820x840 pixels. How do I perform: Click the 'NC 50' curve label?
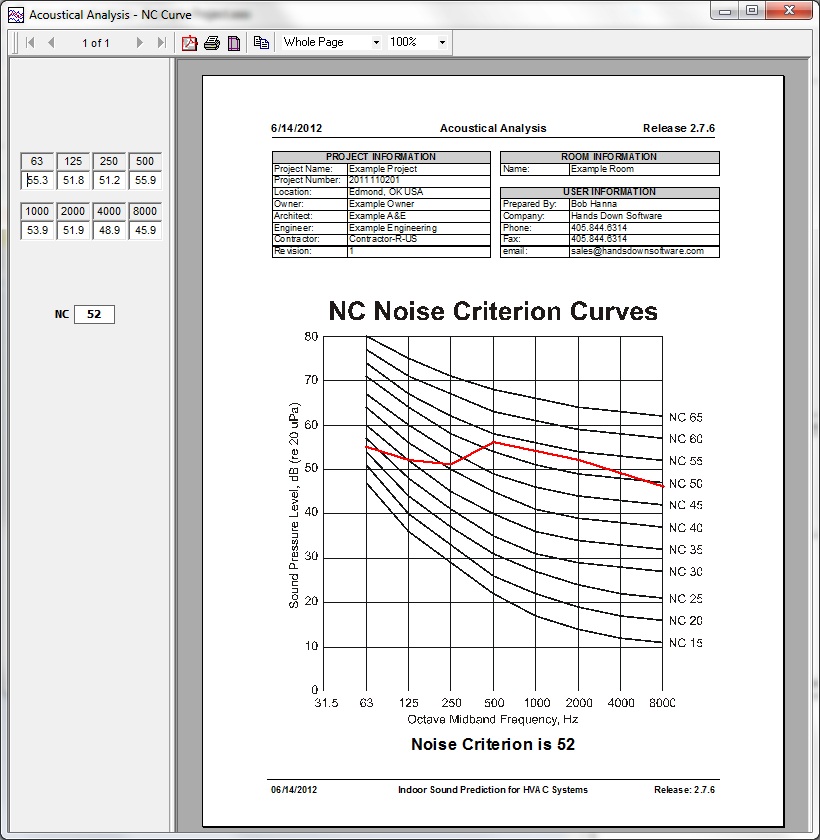point(686,483)
